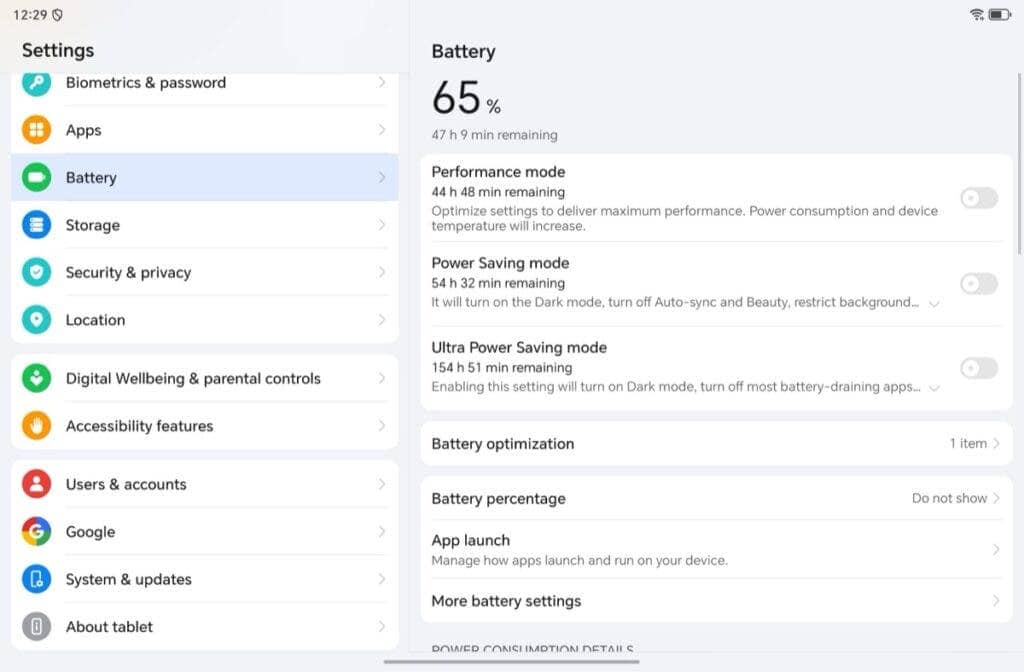
Task: Click the colorful Google logo icon
Action: [x=37, y=532]
